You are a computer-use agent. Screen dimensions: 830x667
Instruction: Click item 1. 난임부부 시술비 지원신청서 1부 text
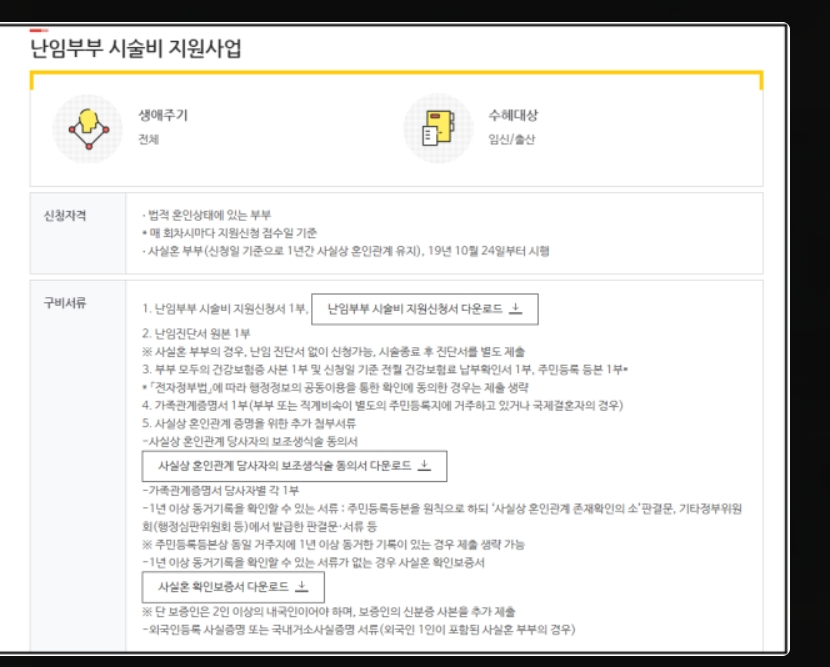[225, 309]
